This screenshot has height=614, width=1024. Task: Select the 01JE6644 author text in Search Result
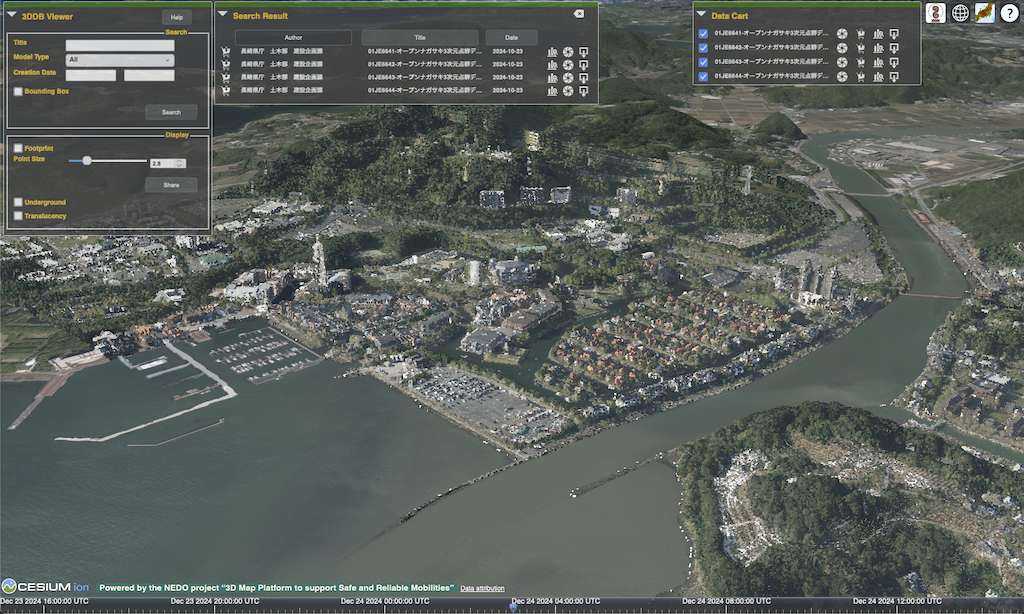click(281, 91)
